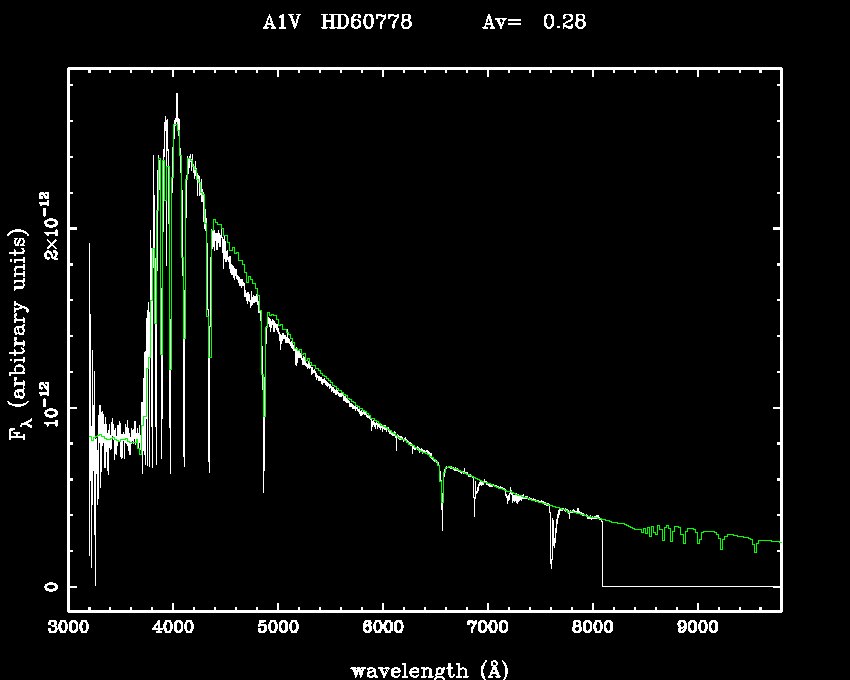
Task: Click the highest spectrum peak near 4000 Å
Action: point(177,96)
